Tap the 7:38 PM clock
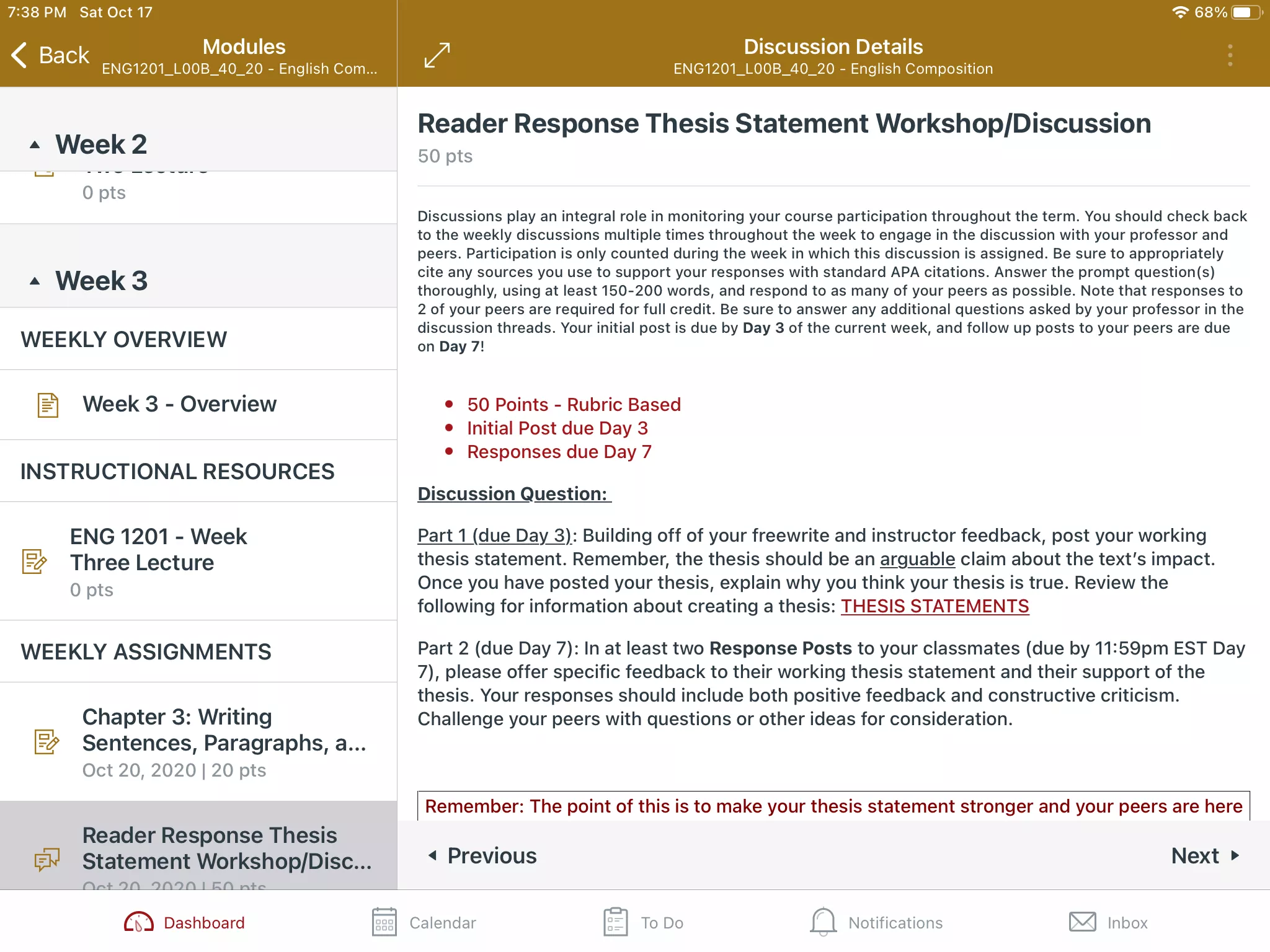 pos(37,12)
